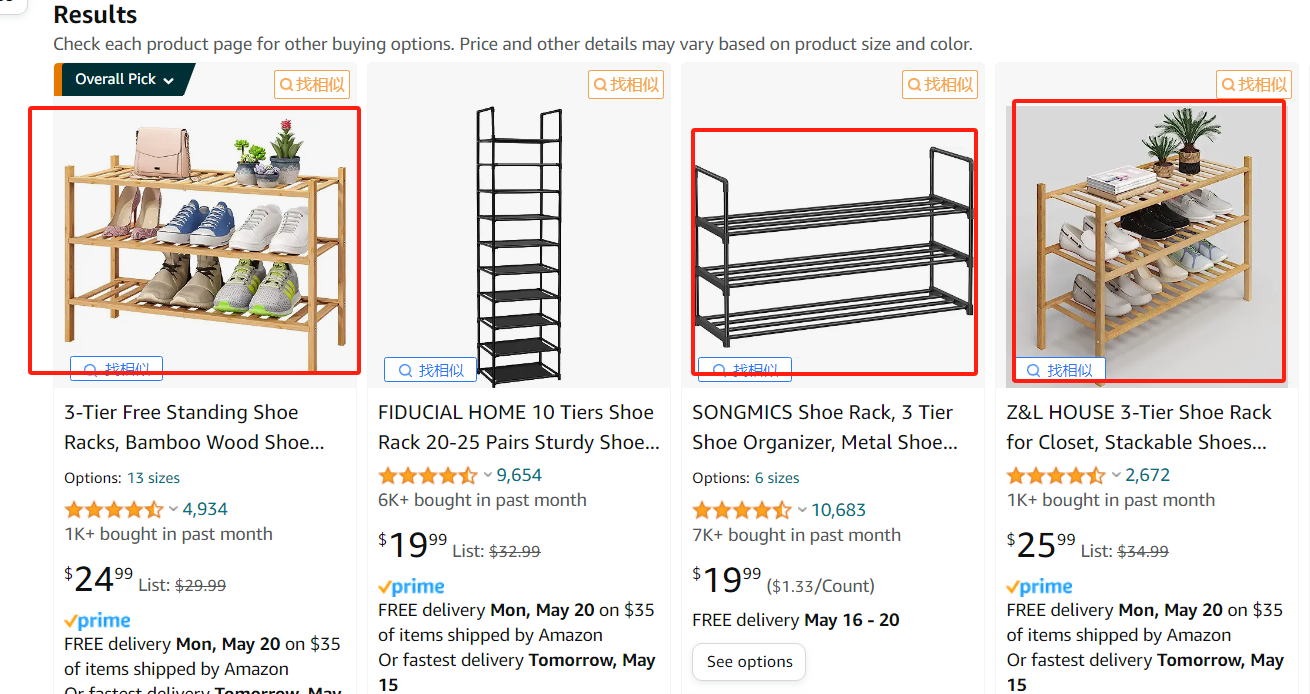Image resolution: width=1310 pixels, height=694 pixels.
Task: Expand star rating popover beside 10,683 reviews
Action: click(802, 510)
